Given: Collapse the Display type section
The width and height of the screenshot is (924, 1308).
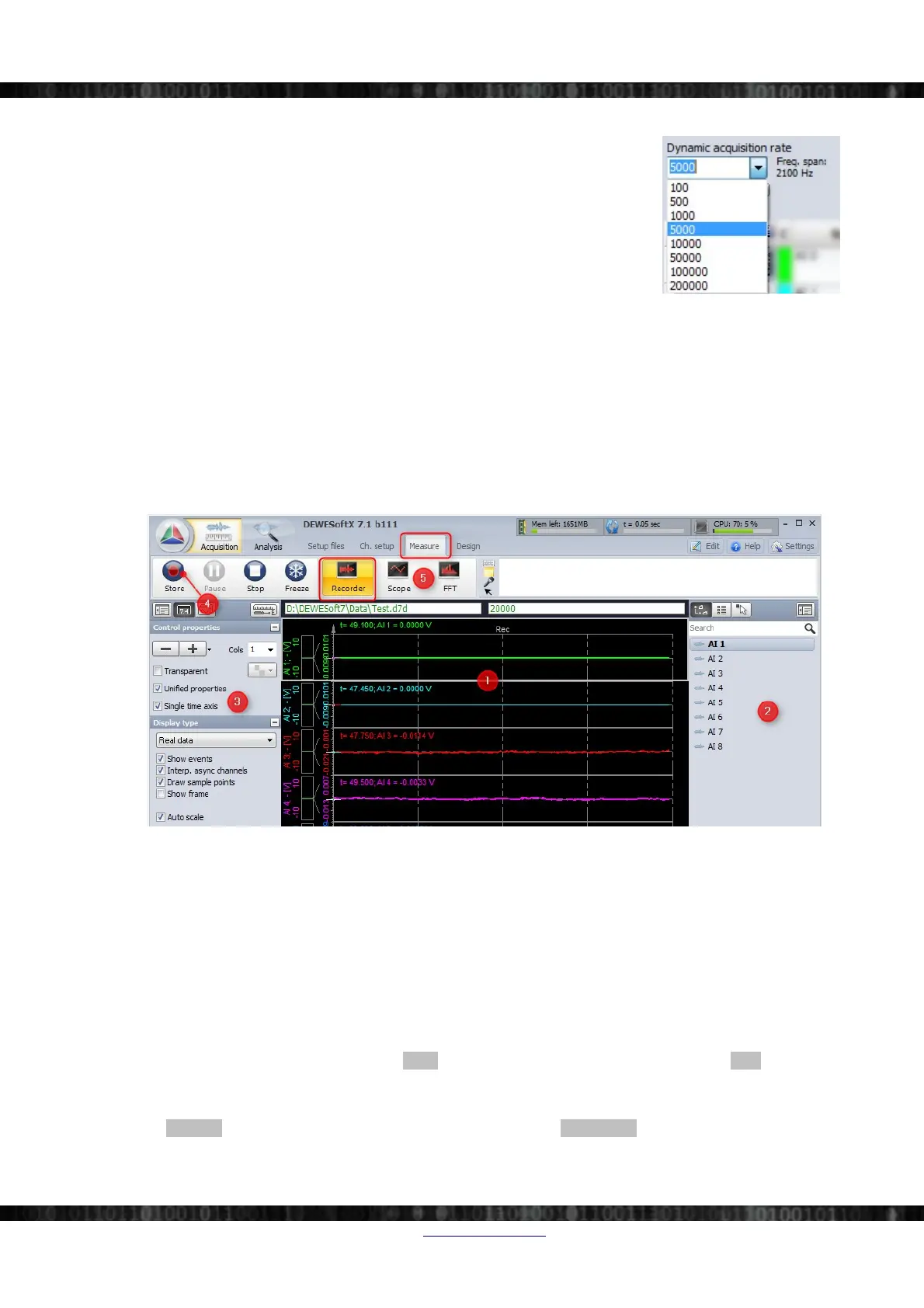Looking at the screenshot, I should tap(274, 723).
